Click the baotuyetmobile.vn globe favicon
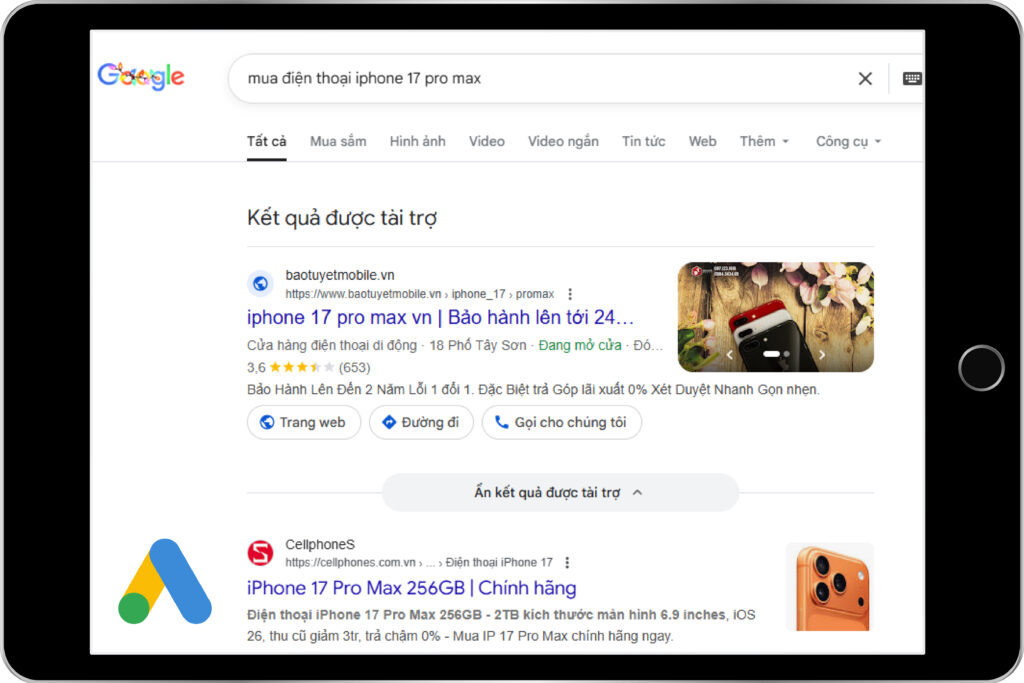The height and width of the screenshot is (683, 1024). coord(260,284)
